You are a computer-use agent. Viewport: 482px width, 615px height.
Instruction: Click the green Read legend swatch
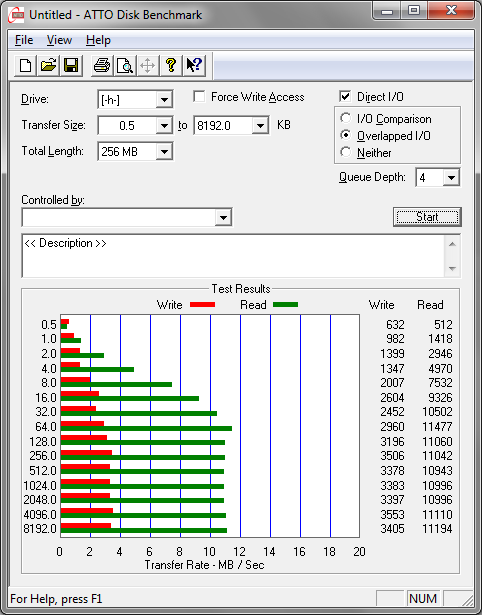point(286,304)
